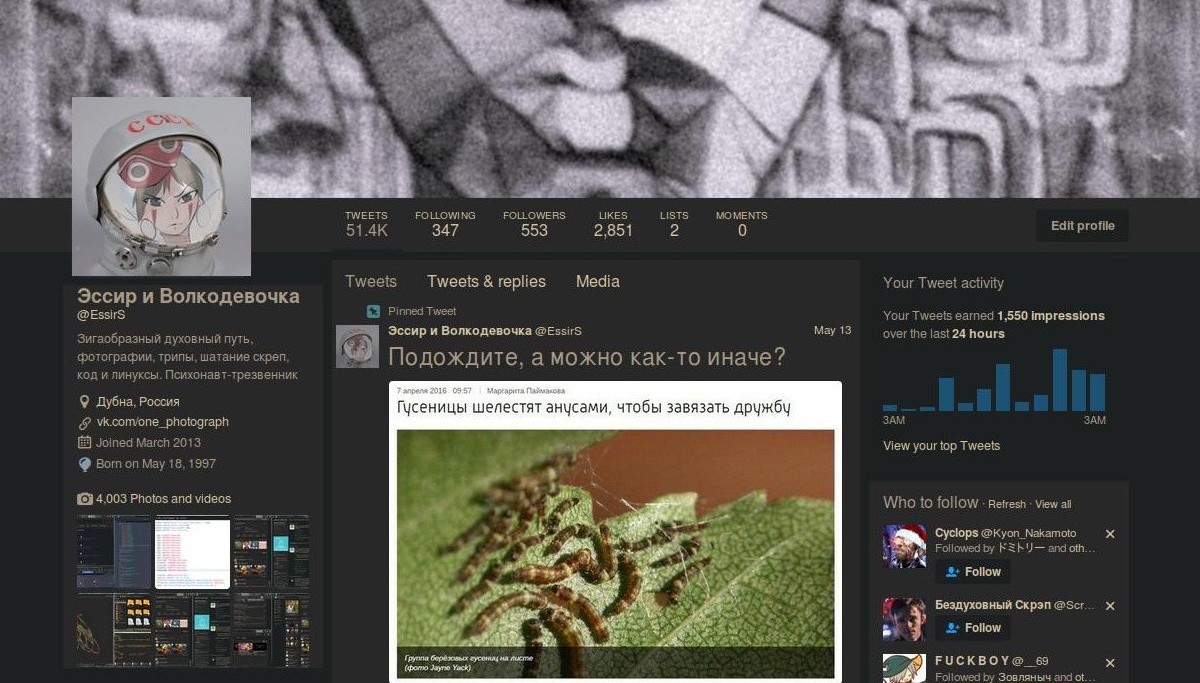The width and height of the screenshot is (1200, 683).
Task: Switch to the Media tab
Action: point(598,282)
